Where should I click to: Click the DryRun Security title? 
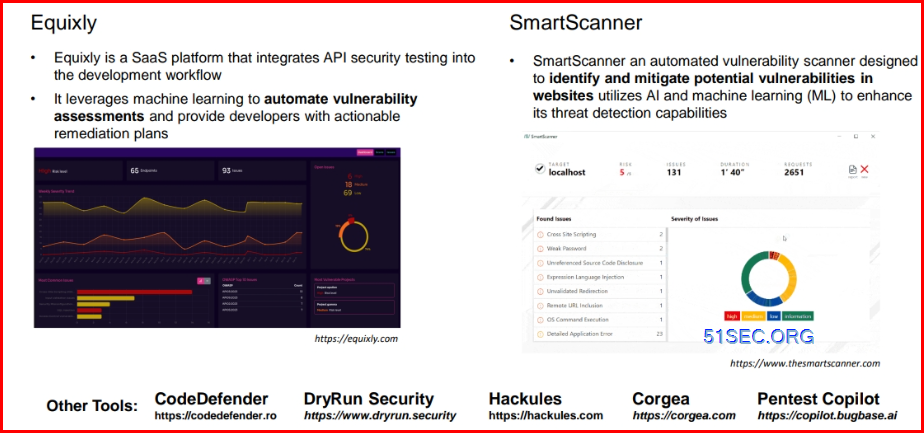[x=369, y=399]
